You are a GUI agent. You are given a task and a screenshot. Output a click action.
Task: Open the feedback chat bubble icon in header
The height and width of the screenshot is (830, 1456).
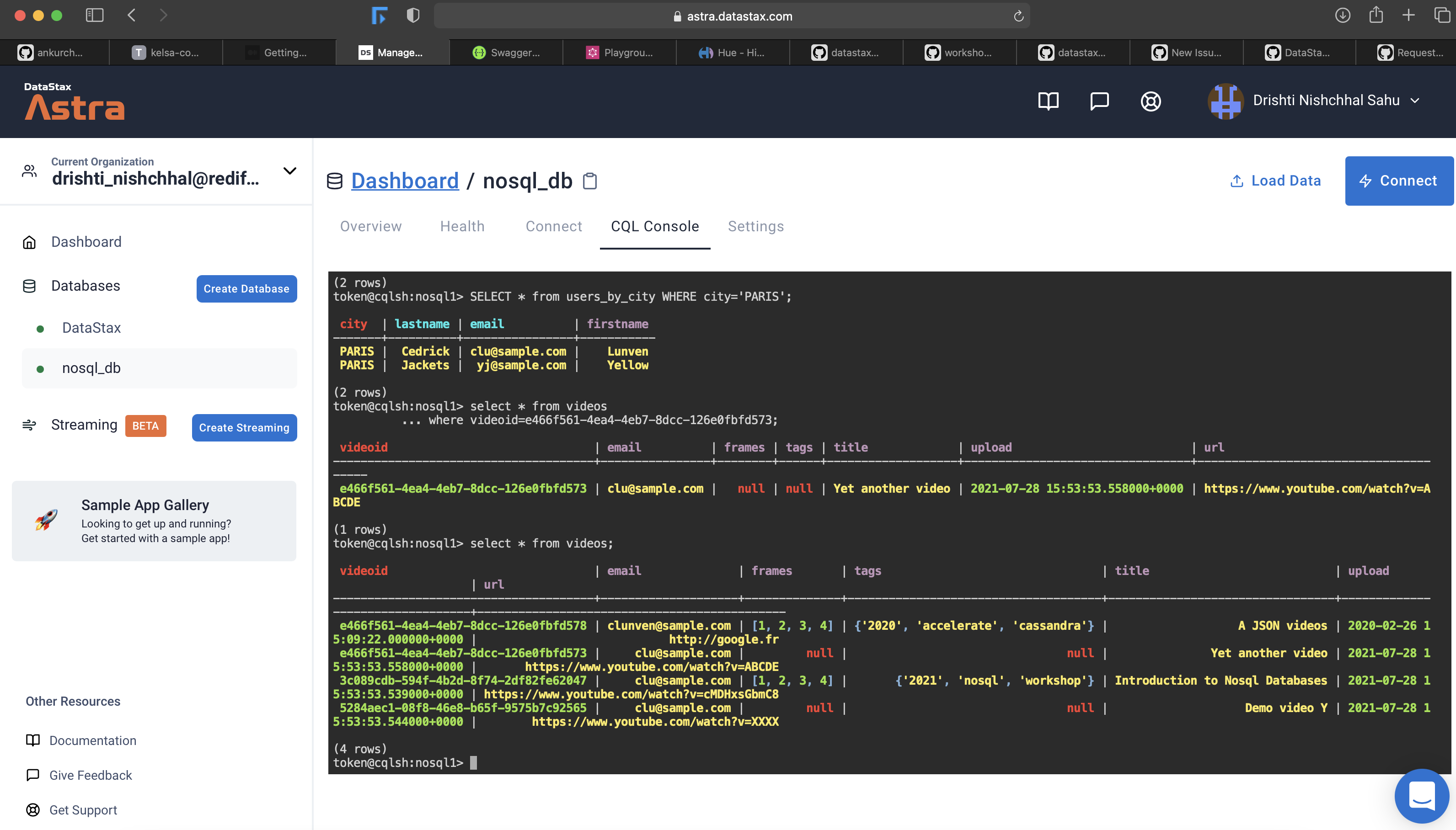1098,101
